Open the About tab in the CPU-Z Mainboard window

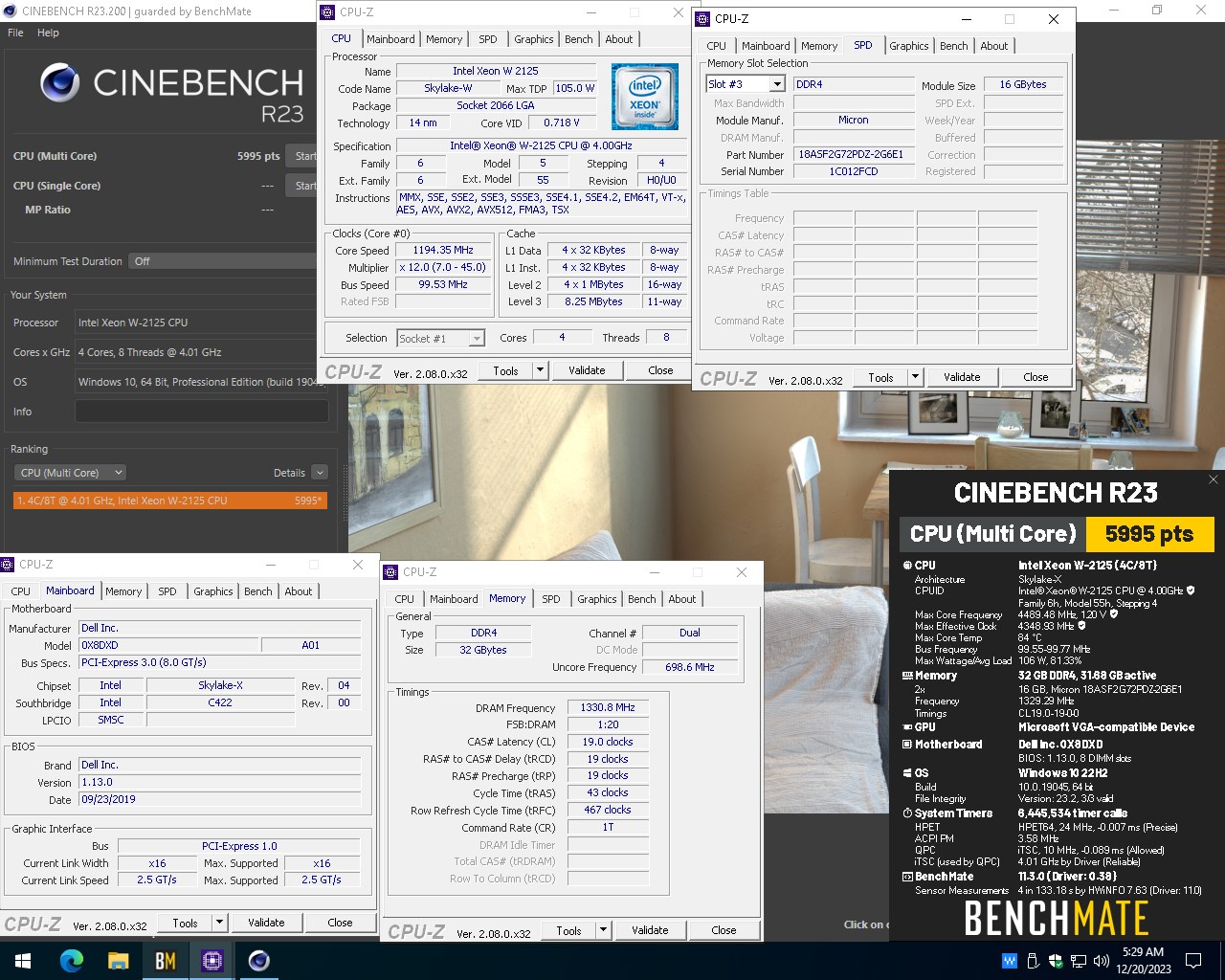pos(298,591)
